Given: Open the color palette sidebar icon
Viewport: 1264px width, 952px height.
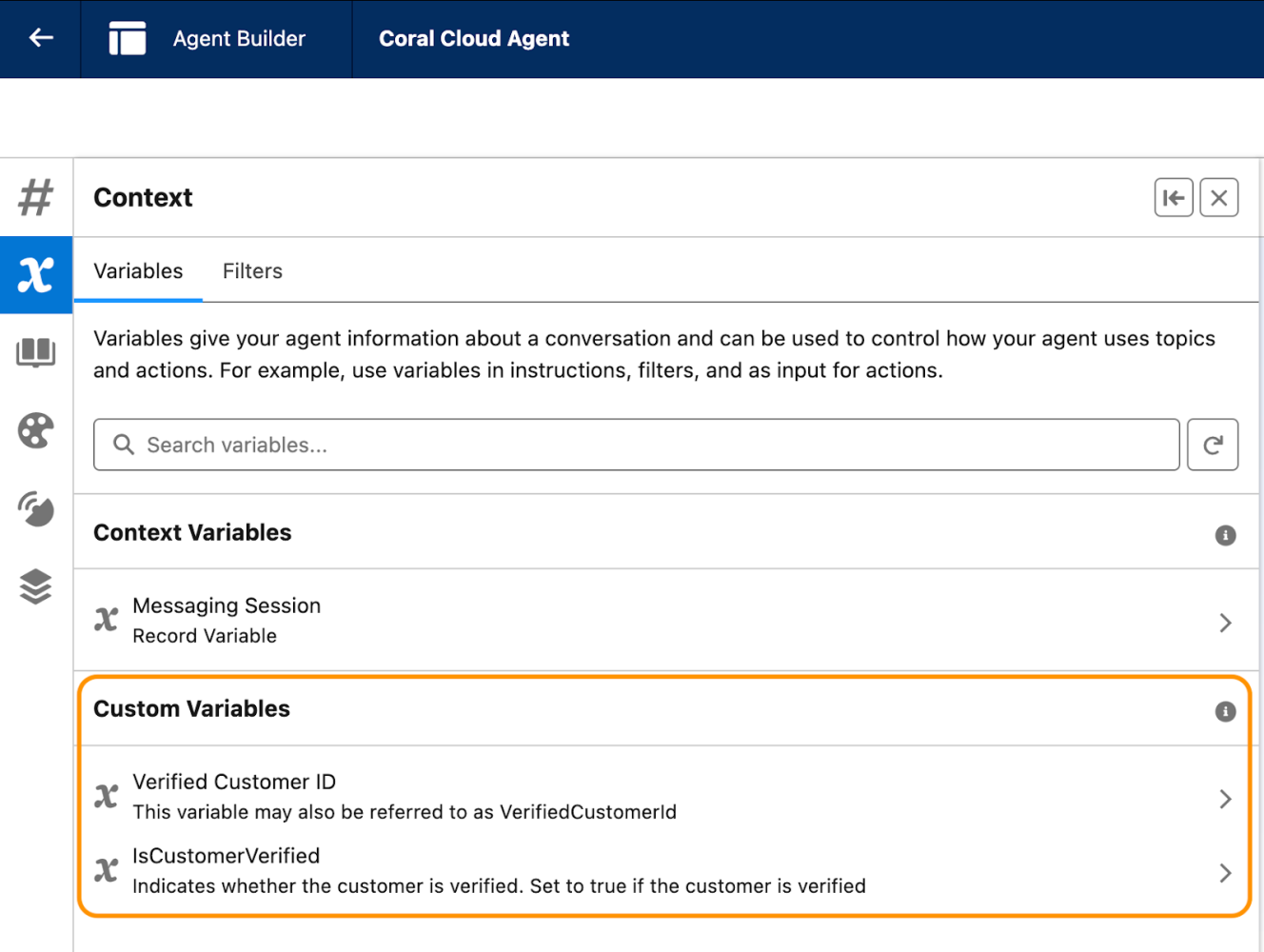Looking at the screenshot, I should click(36, 431).
